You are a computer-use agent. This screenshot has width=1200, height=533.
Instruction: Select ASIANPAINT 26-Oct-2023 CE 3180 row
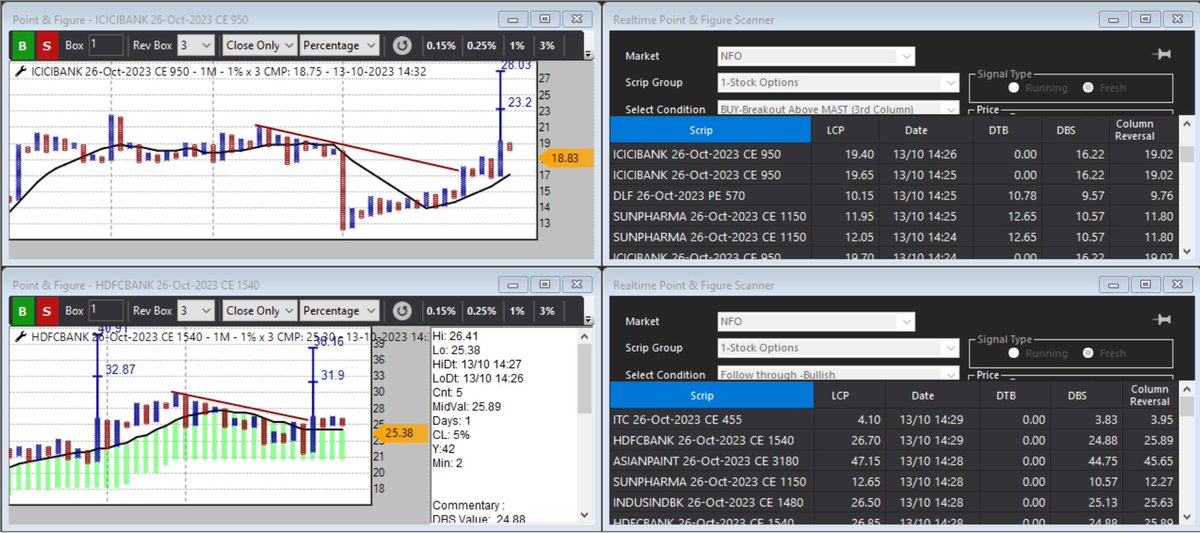894,461
